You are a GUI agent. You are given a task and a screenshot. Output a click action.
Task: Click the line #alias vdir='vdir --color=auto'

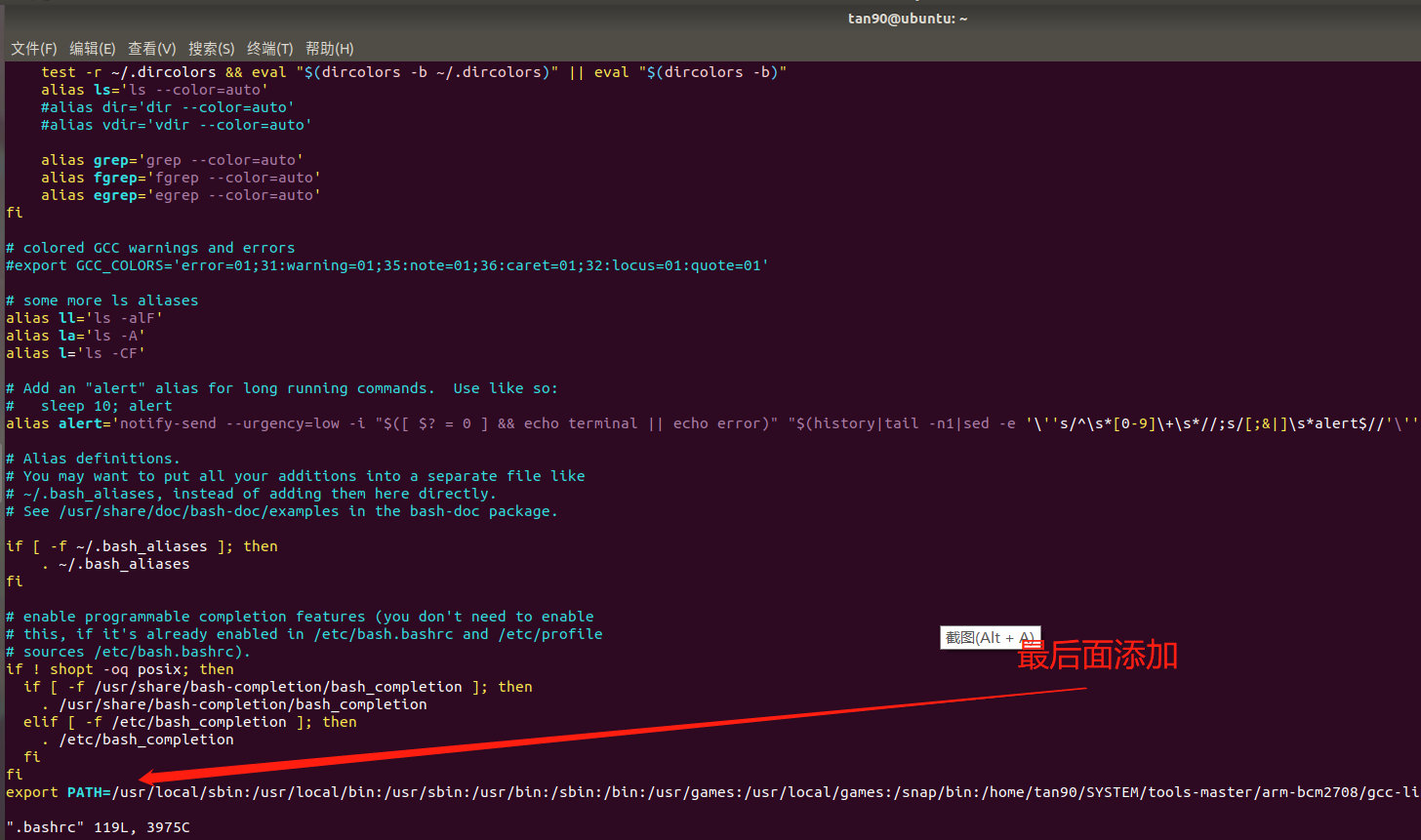[177, 125]
